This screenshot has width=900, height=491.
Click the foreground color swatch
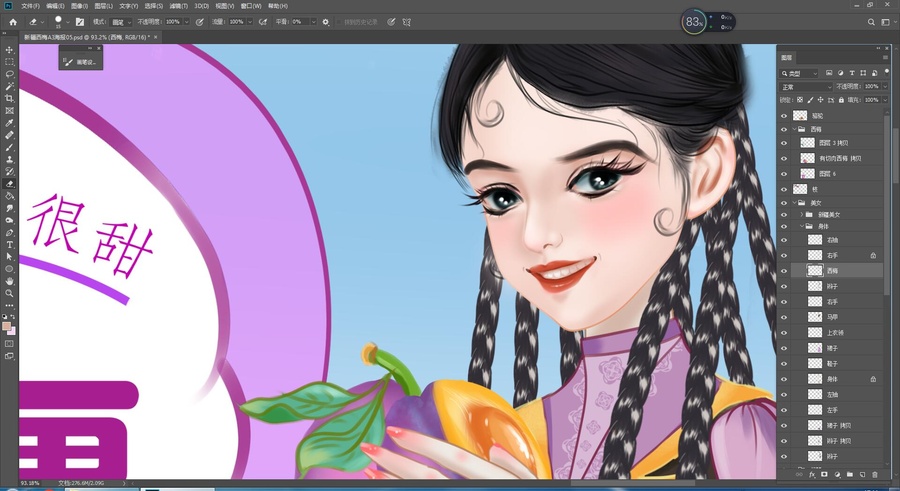(x=6, y=326)
